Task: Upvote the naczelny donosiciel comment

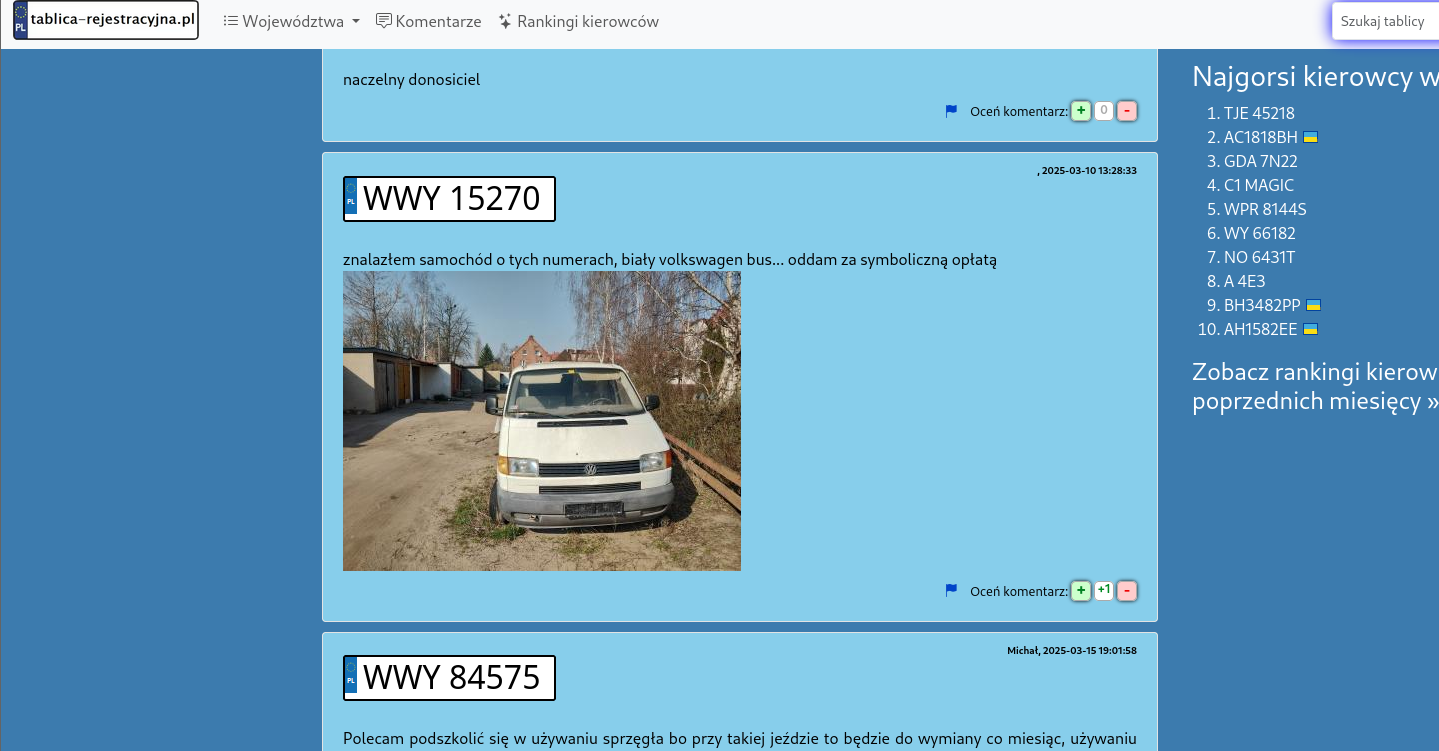Action: click(x=1080, y=111)
